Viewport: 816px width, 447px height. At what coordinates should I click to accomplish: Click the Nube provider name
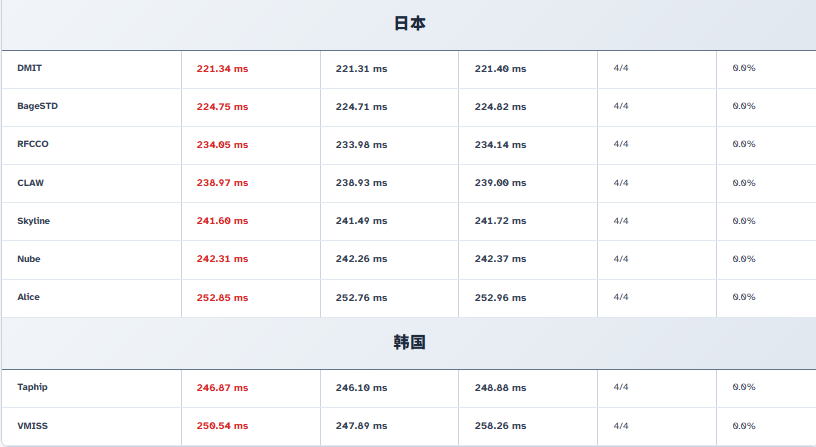(x=29, y=259)
